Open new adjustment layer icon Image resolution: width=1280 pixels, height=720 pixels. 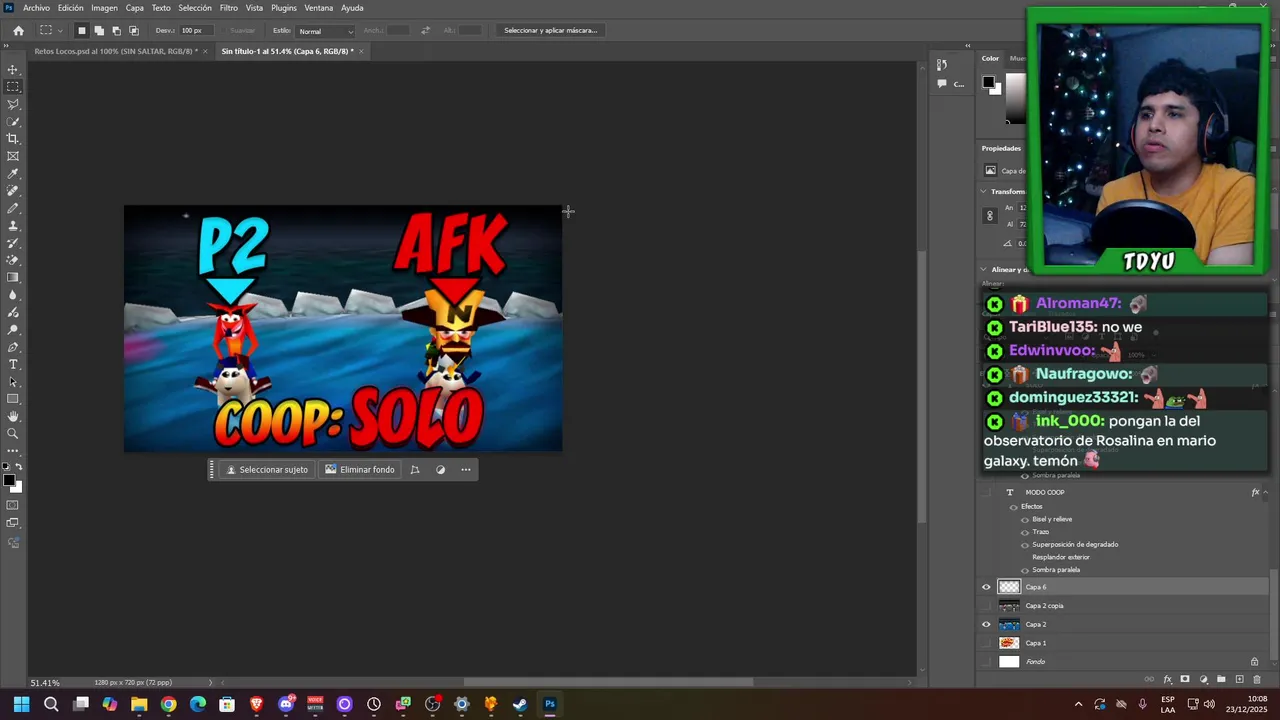(1203, 680)
